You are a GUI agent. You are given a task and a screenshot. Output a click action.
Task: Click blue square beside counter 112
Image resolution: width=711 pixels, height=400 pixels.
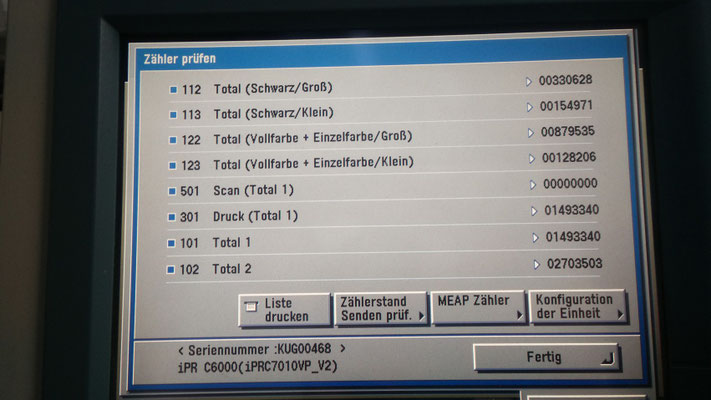(173, 90)
